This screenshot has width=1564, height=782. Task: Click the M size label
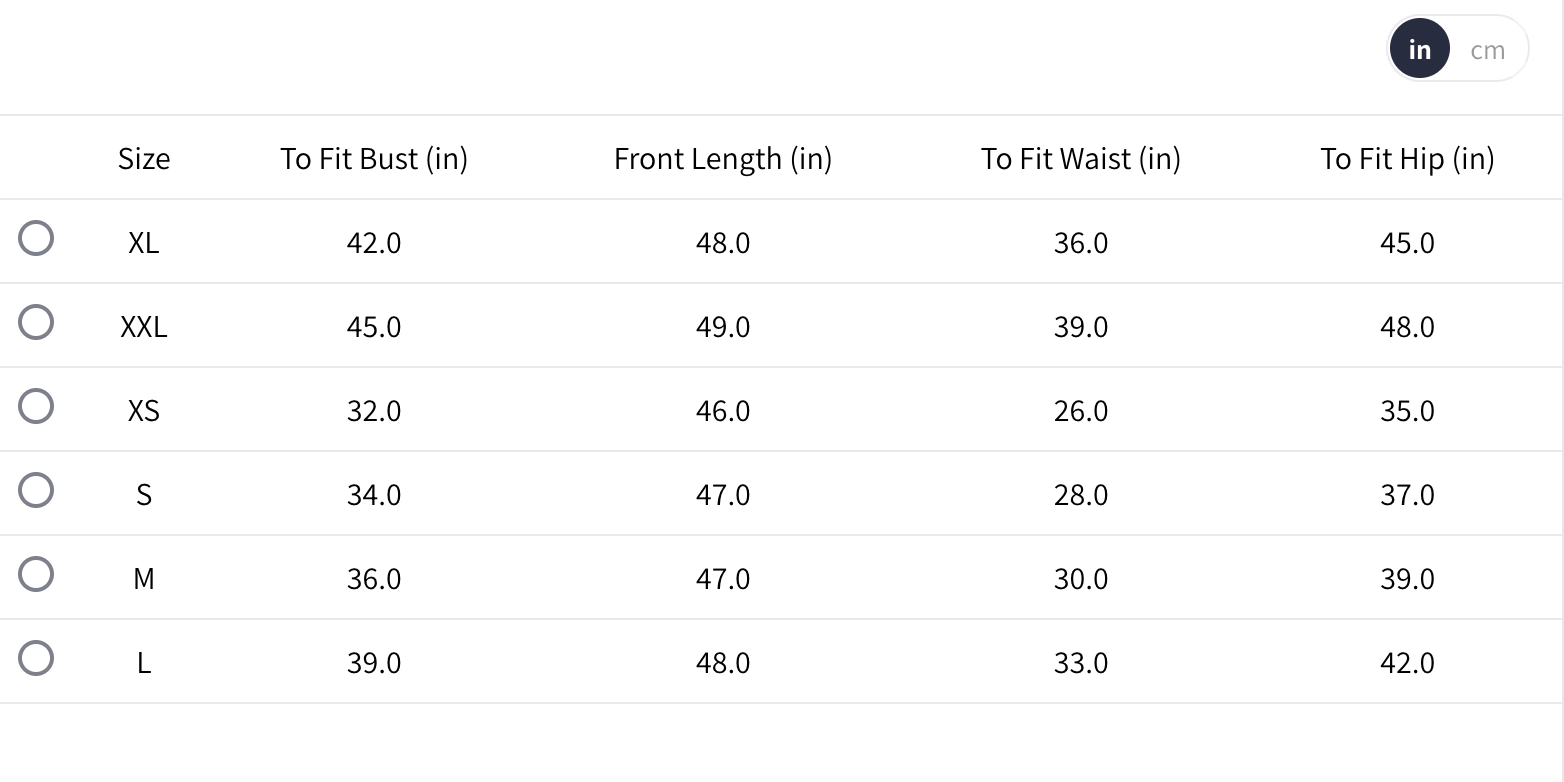tap(144, 579)
